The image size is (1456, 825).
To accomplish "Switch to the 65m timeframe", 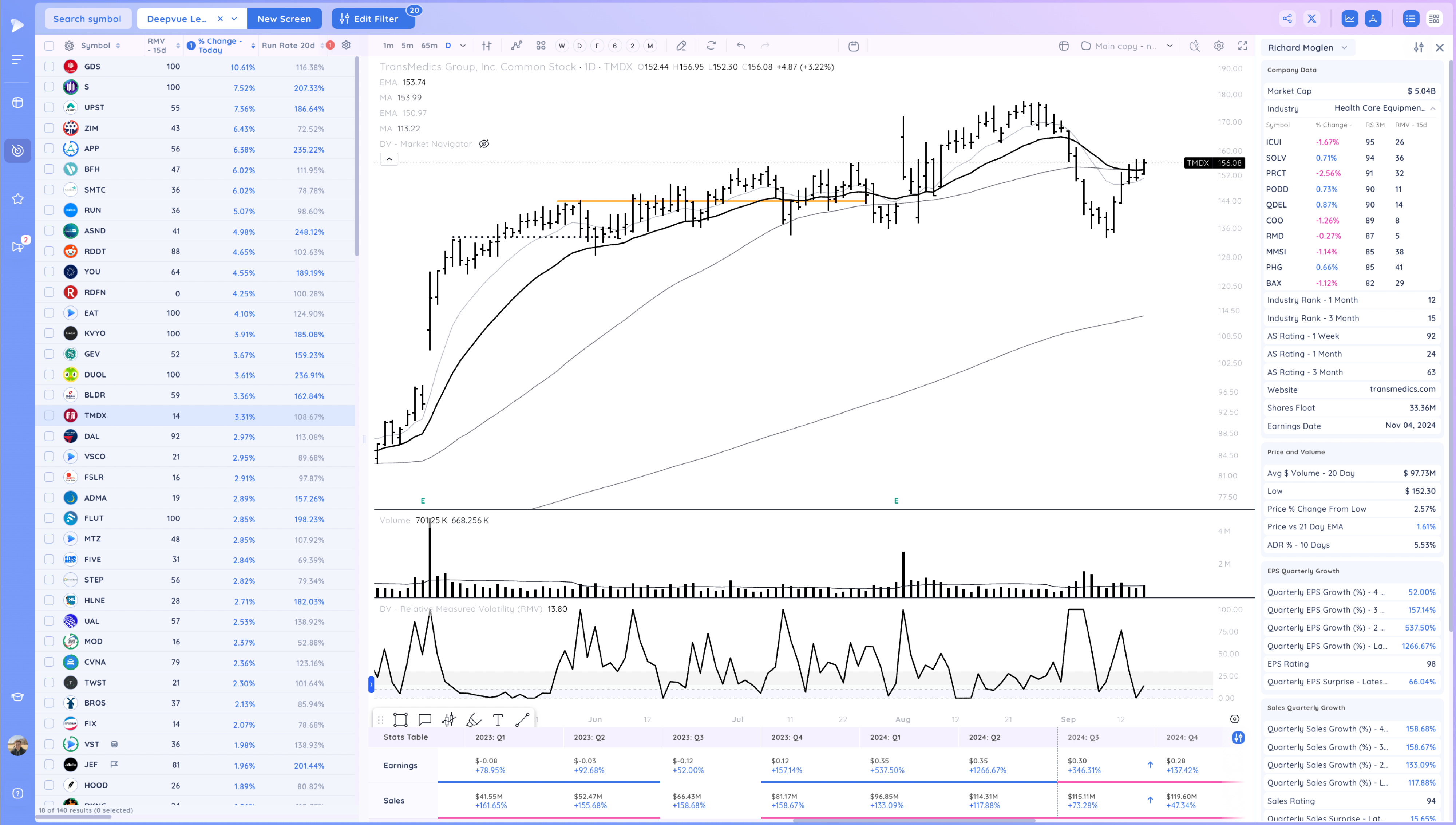I will click(429, 46).
